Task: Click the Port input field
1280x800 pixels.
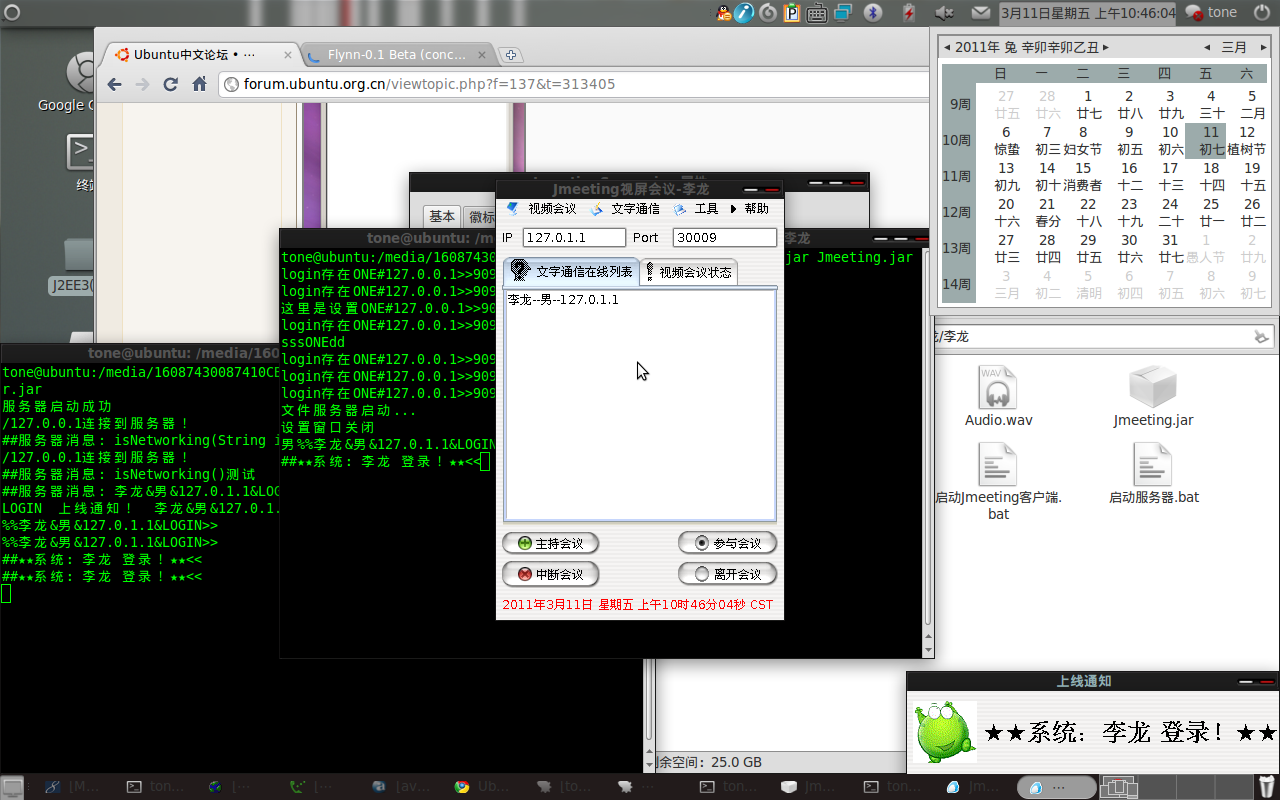Action: 724,237
